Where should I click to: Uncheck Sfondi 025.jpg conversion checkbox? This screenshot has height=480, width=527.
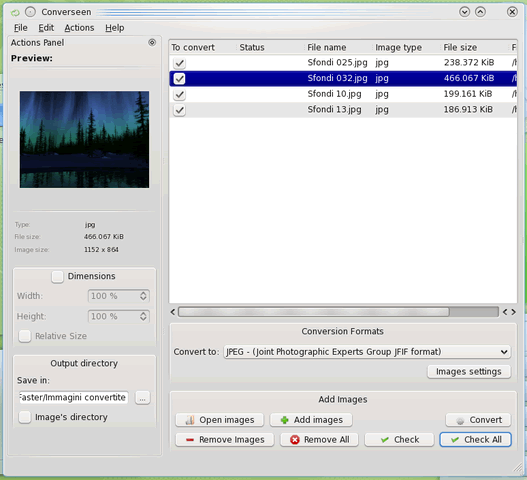[x=179, y=63]
